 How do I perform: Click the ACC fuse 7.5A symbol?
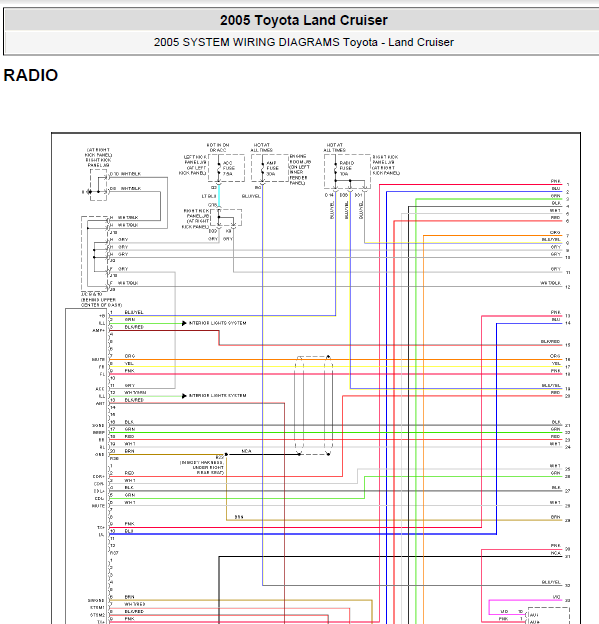[219, 168]
